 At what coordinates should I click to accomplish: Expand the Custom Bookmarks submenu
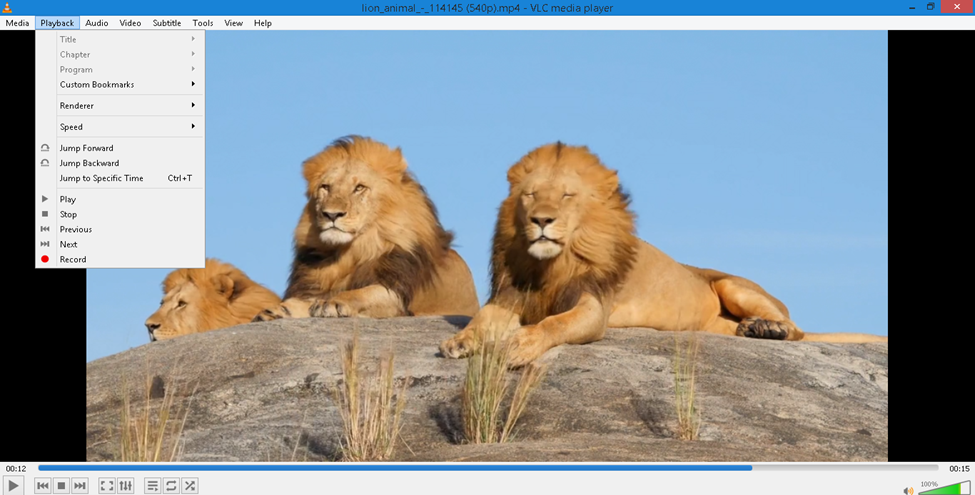[x=120, y=85]
